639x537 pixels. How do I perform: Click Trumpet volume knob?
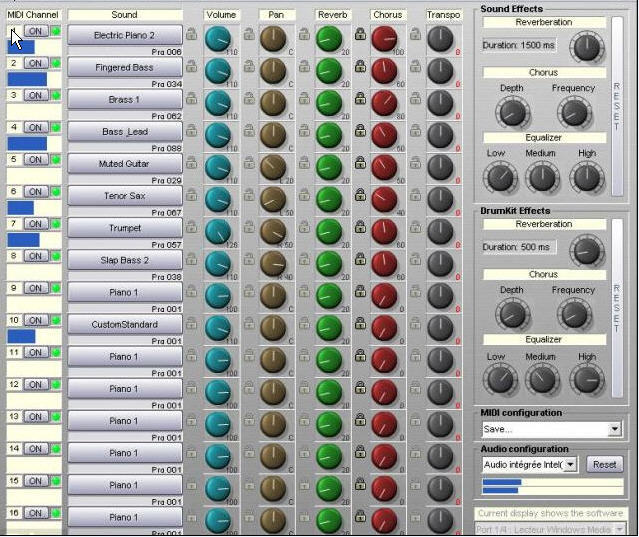pos(218,232)
